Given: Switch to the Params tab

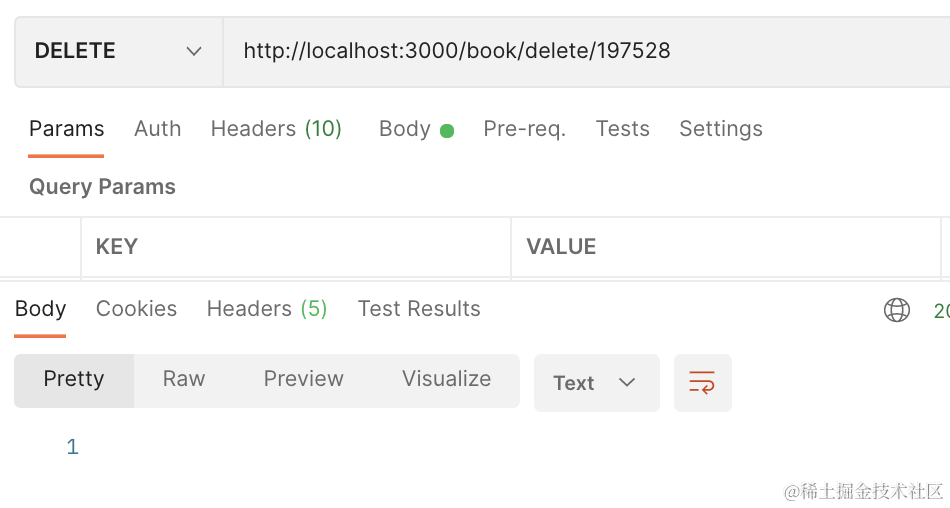Looking at the screenshot, I should 67,129.
